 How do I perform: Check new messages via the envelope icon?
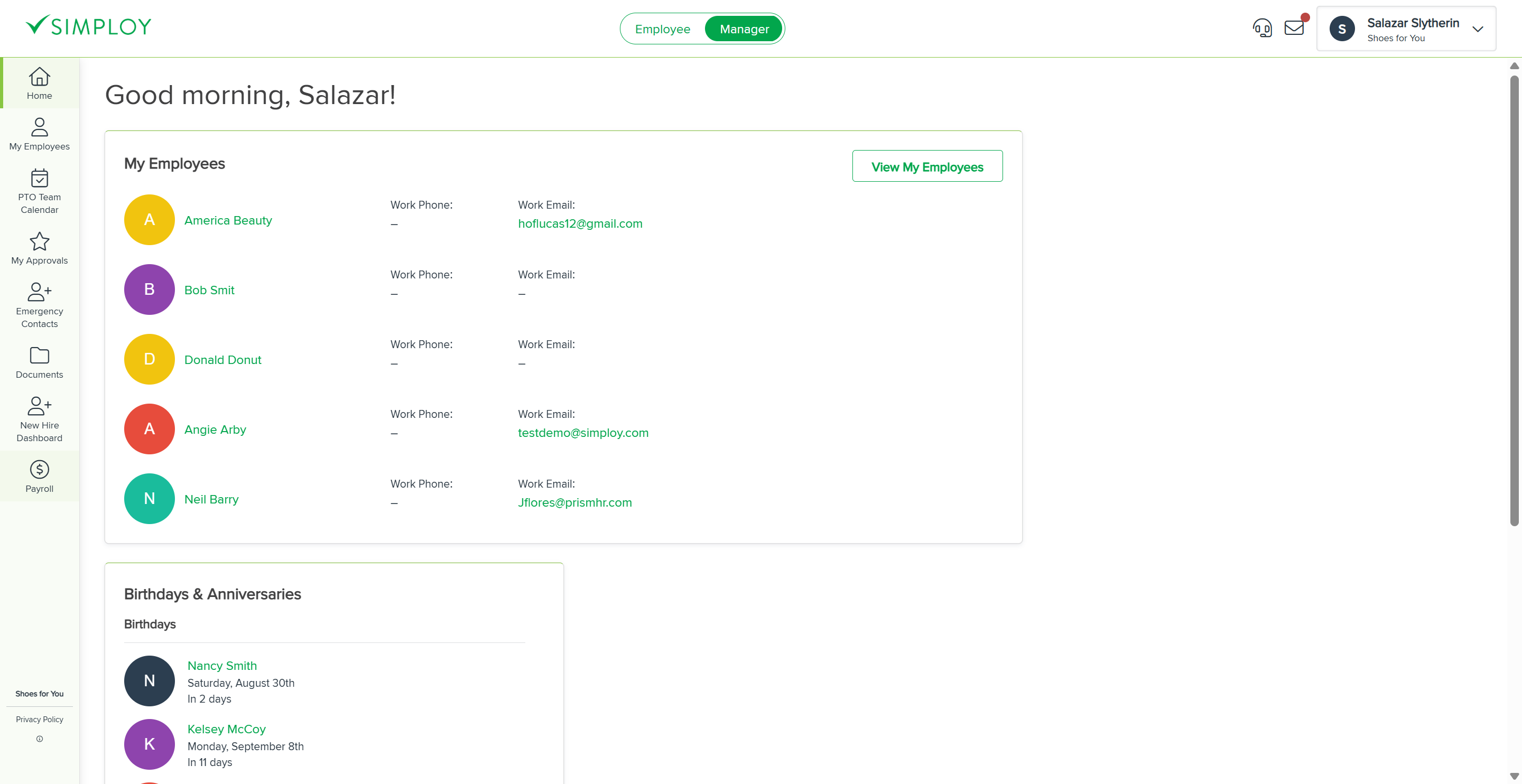pos(1294,27)
